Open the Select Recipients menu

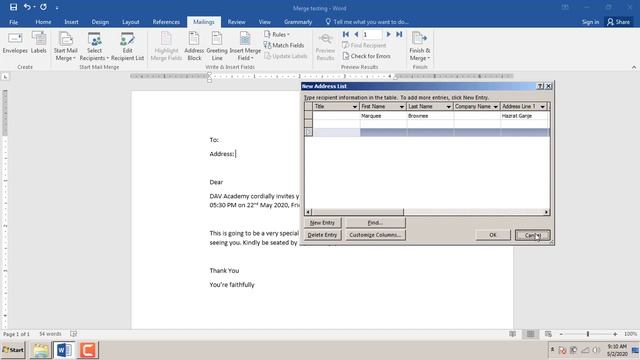pyautogui.click(x=94, y=47)
